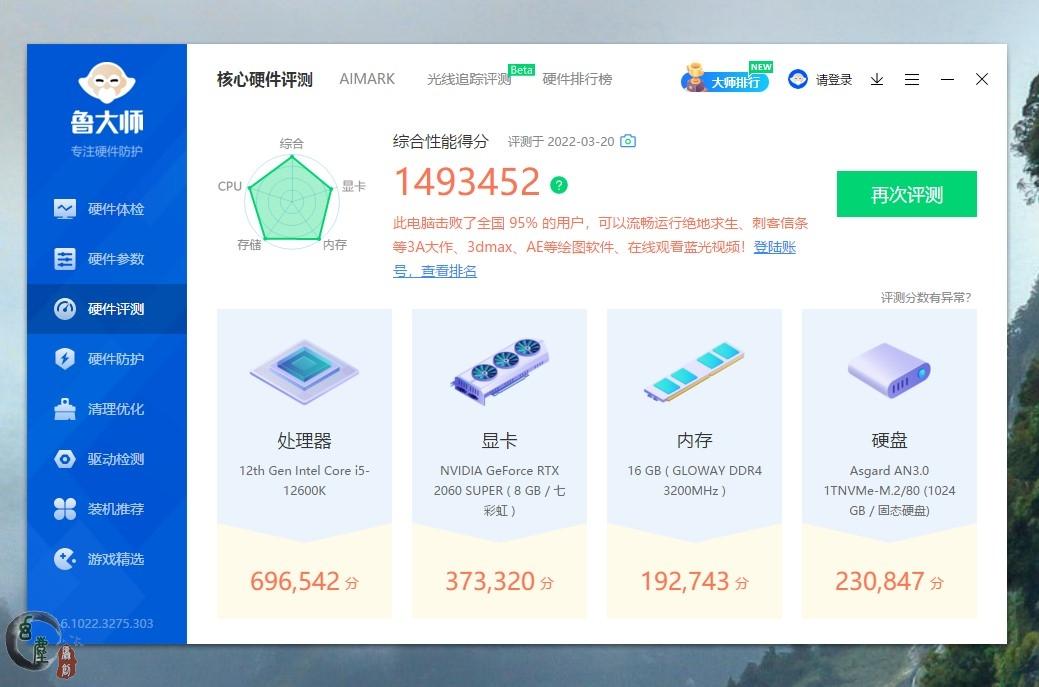Open 装机推荐 four-leaf icon

pos(64,509)
